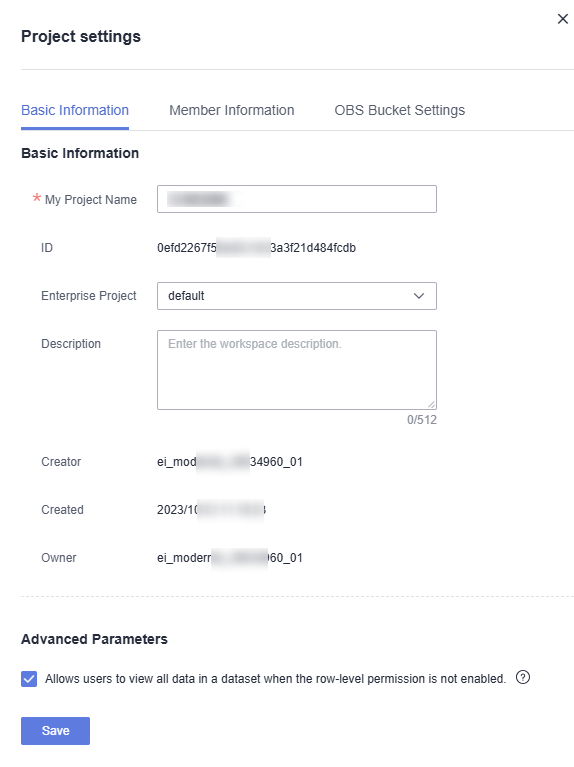The image size is (574, 767).
Task: Click the Created date value
Action: pyautogui.click(x=211, y=510)
